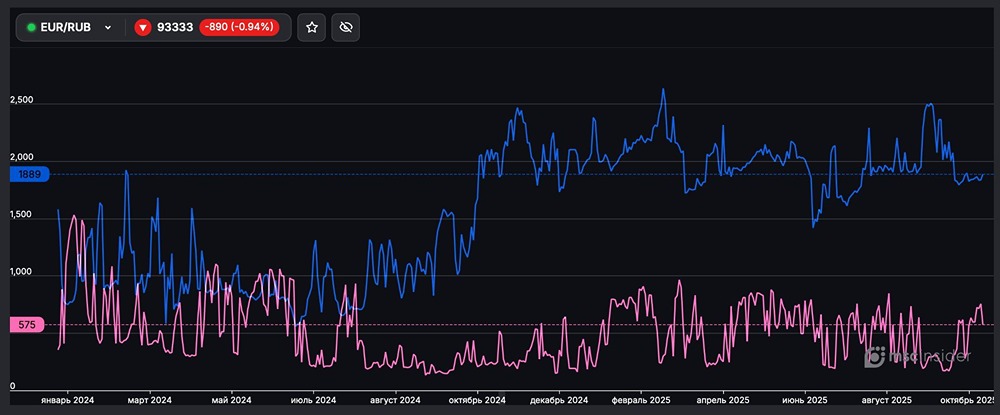This screenshot has height=415, width=1000.
Task: Click the -890 (-0.94%) change badge
Action: pyautogui.click(x=239, y=27)
